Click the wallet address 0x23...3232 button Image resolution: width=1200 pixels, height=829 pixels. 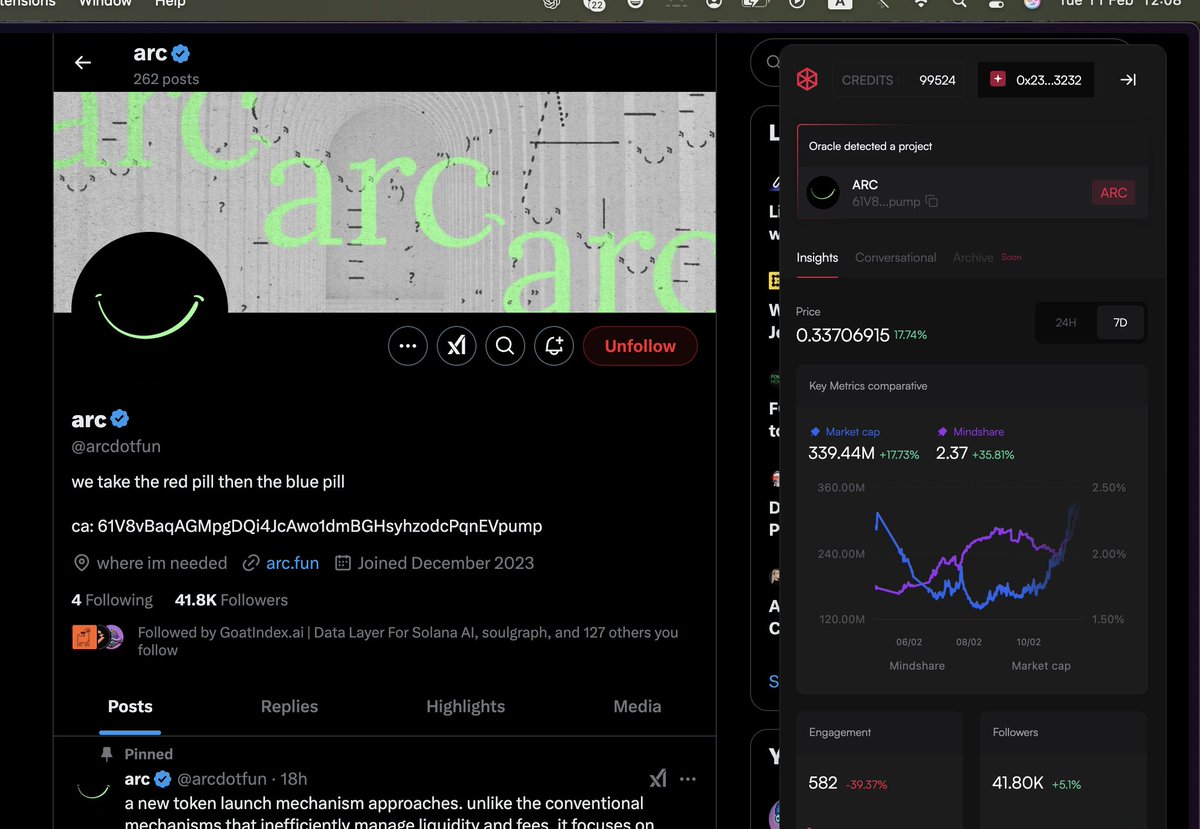1036,80
